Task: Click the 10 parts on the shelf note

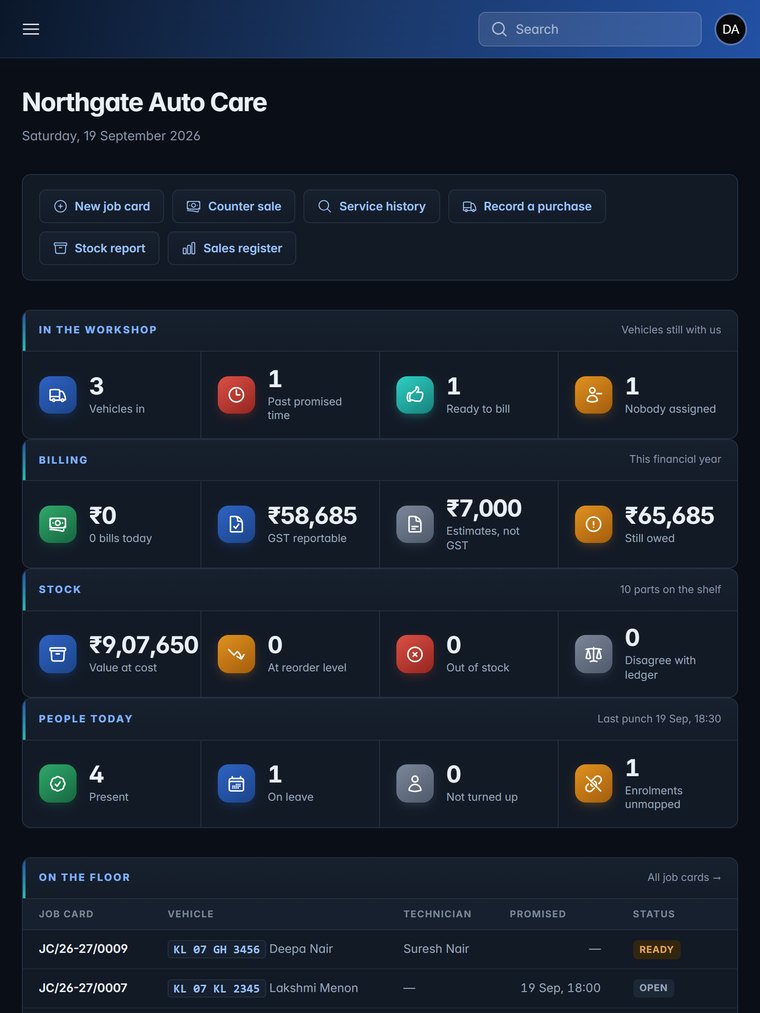Action: coord(671,589)
